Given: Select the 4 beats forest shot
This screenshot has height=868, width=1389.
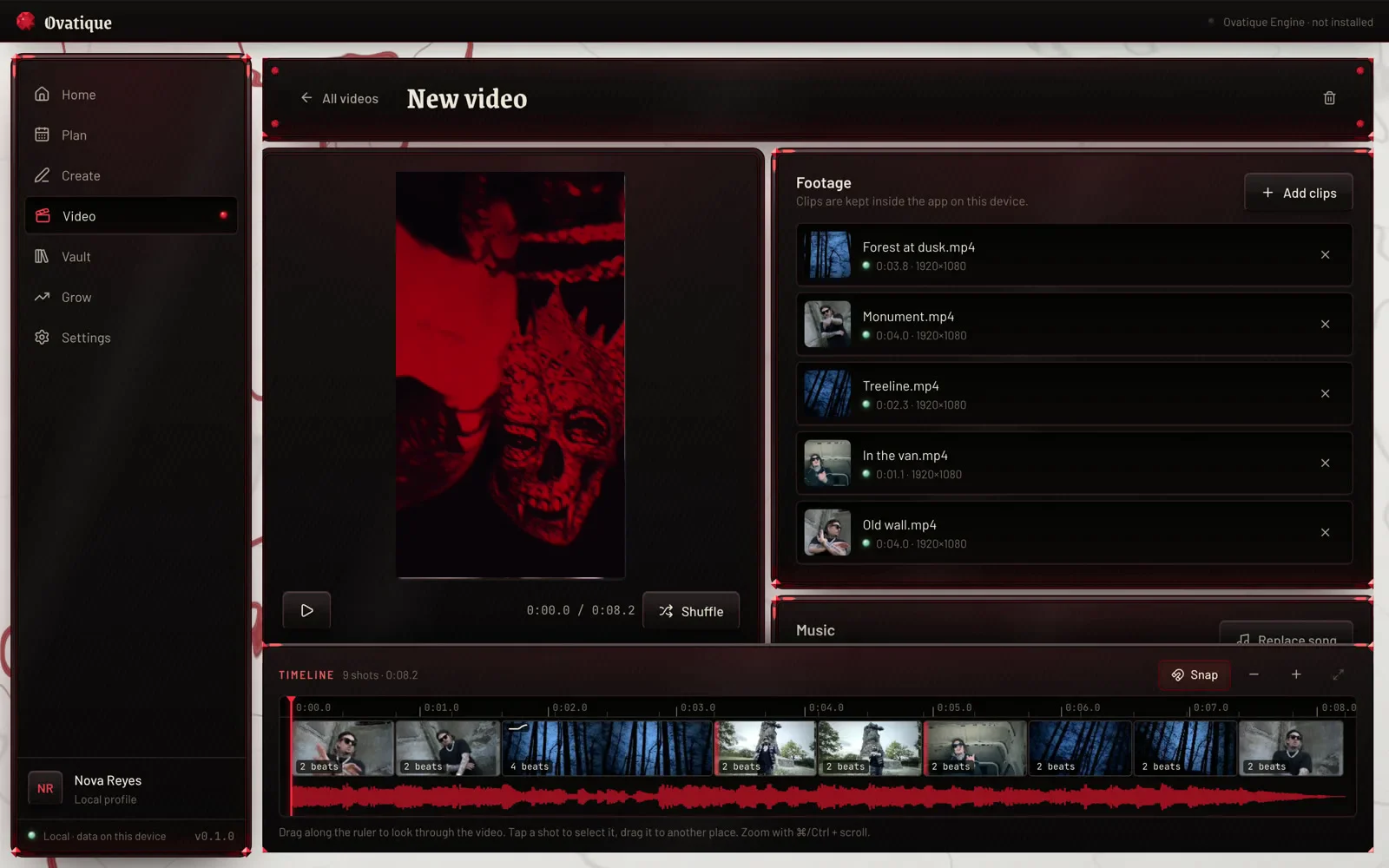Looking at the screenshot, I should (608, 748).
